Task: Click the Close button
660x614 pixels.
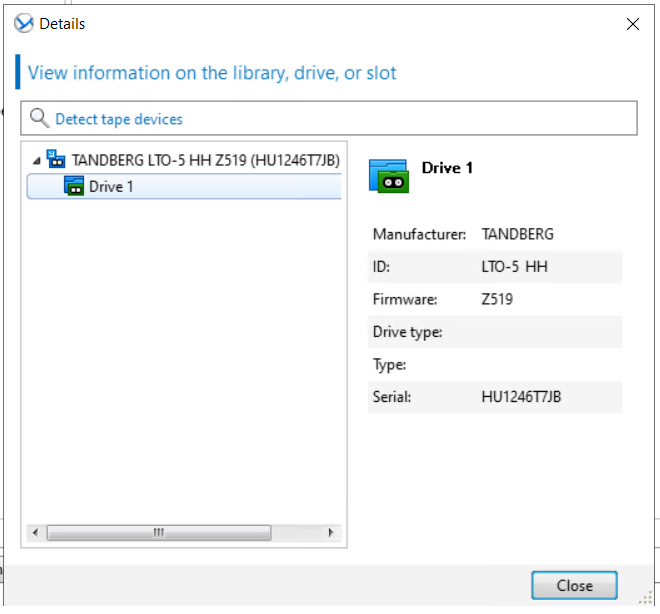Action: tap(575, 585)
